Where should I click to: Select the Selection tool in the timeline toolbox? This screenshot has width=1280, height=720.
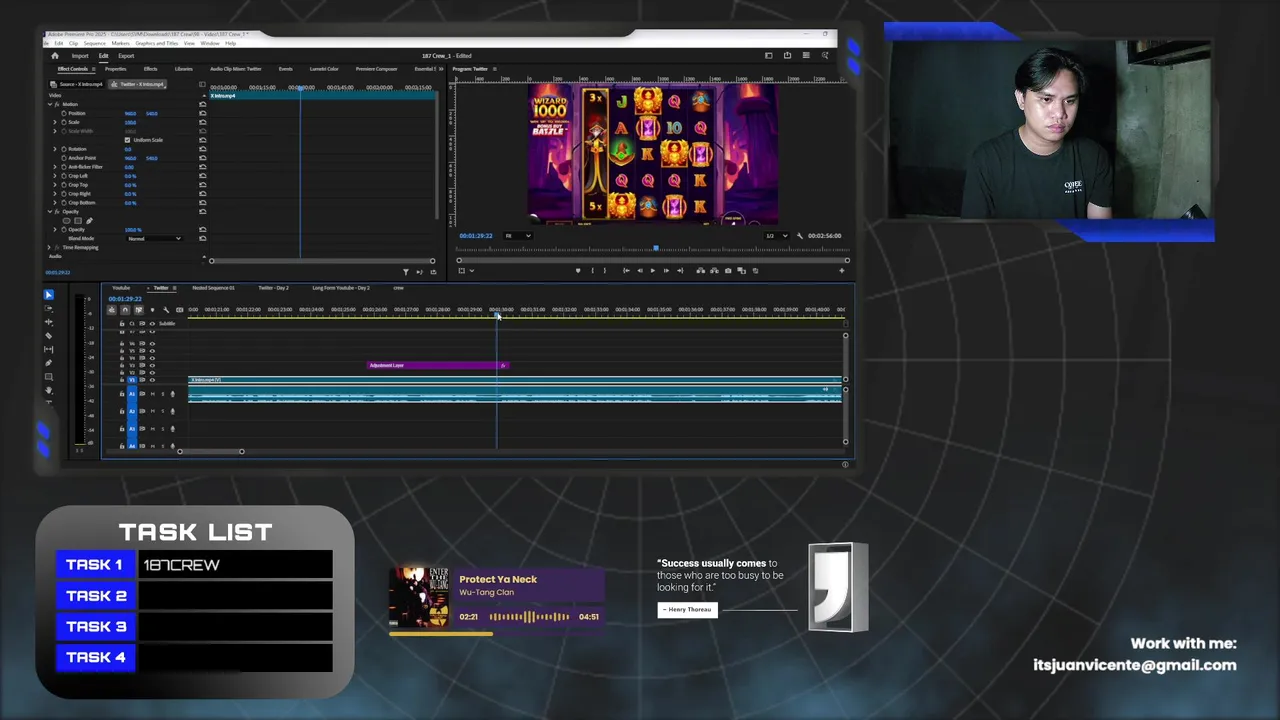pos(48,295)
